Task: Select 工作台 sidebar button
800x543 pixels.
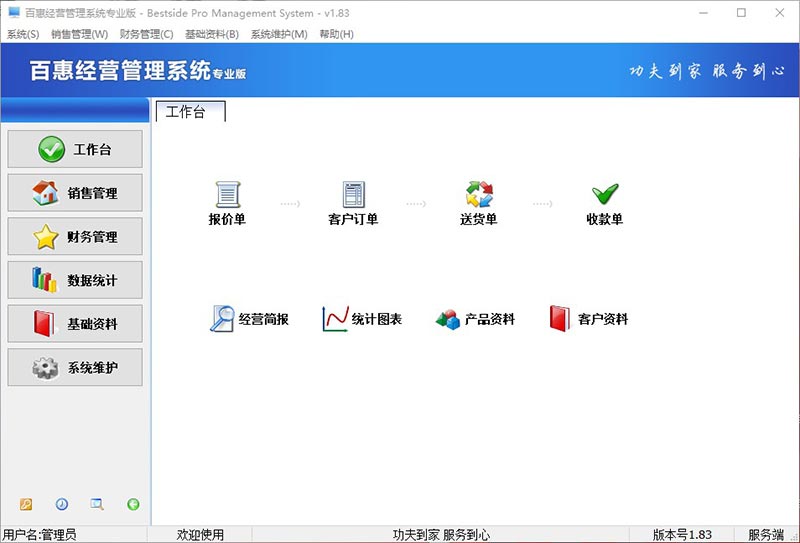Action: tap(75, 149)
